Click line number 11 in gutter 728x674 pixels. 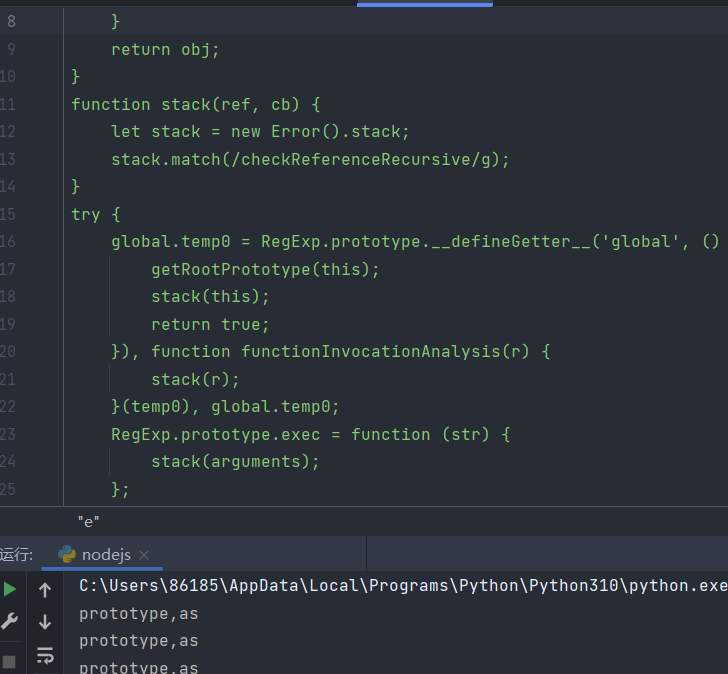tap(7, 104)
